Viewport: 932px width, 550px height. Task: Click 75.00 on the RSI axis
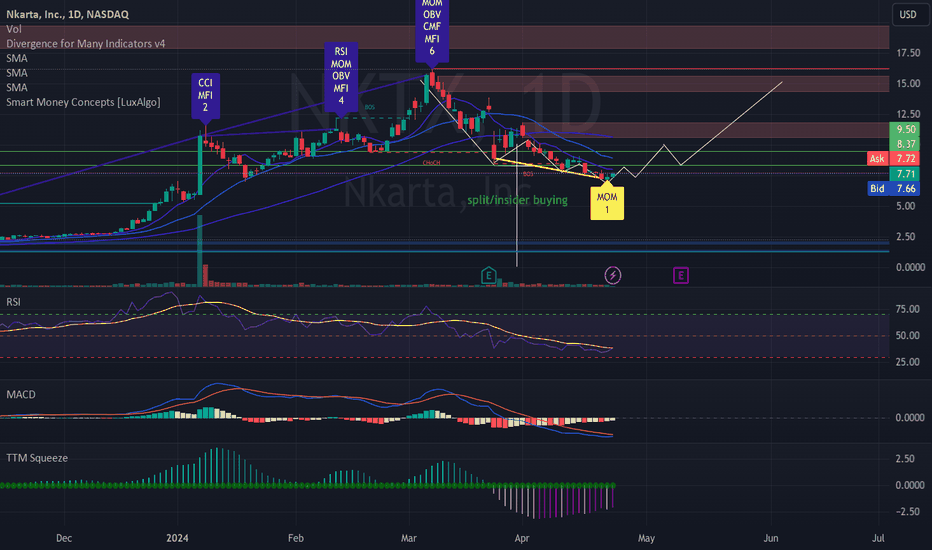point(908,309)
